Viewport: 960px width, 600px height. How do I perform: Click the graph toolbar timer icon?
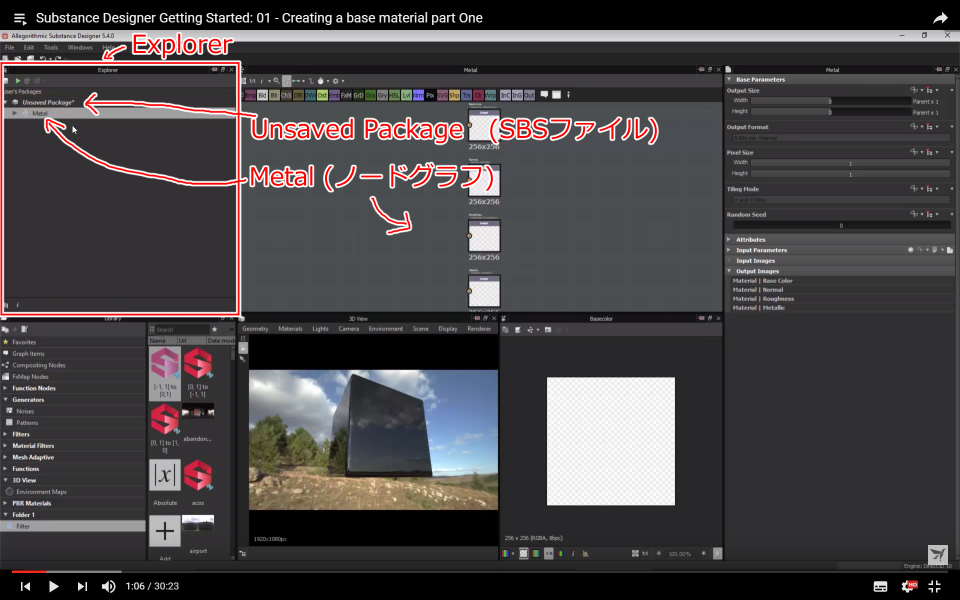[320, 81]
